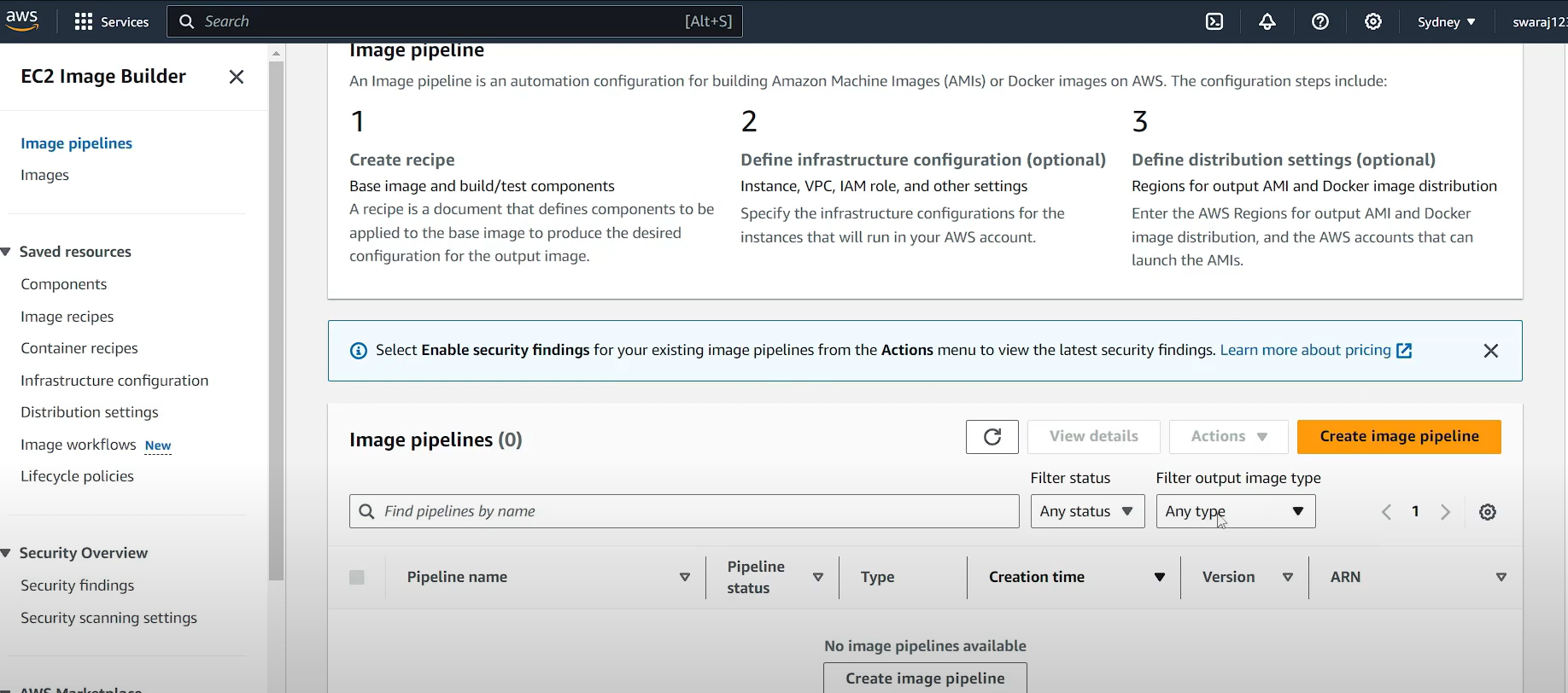Click the Create recipe step heading

coord(402,160)
